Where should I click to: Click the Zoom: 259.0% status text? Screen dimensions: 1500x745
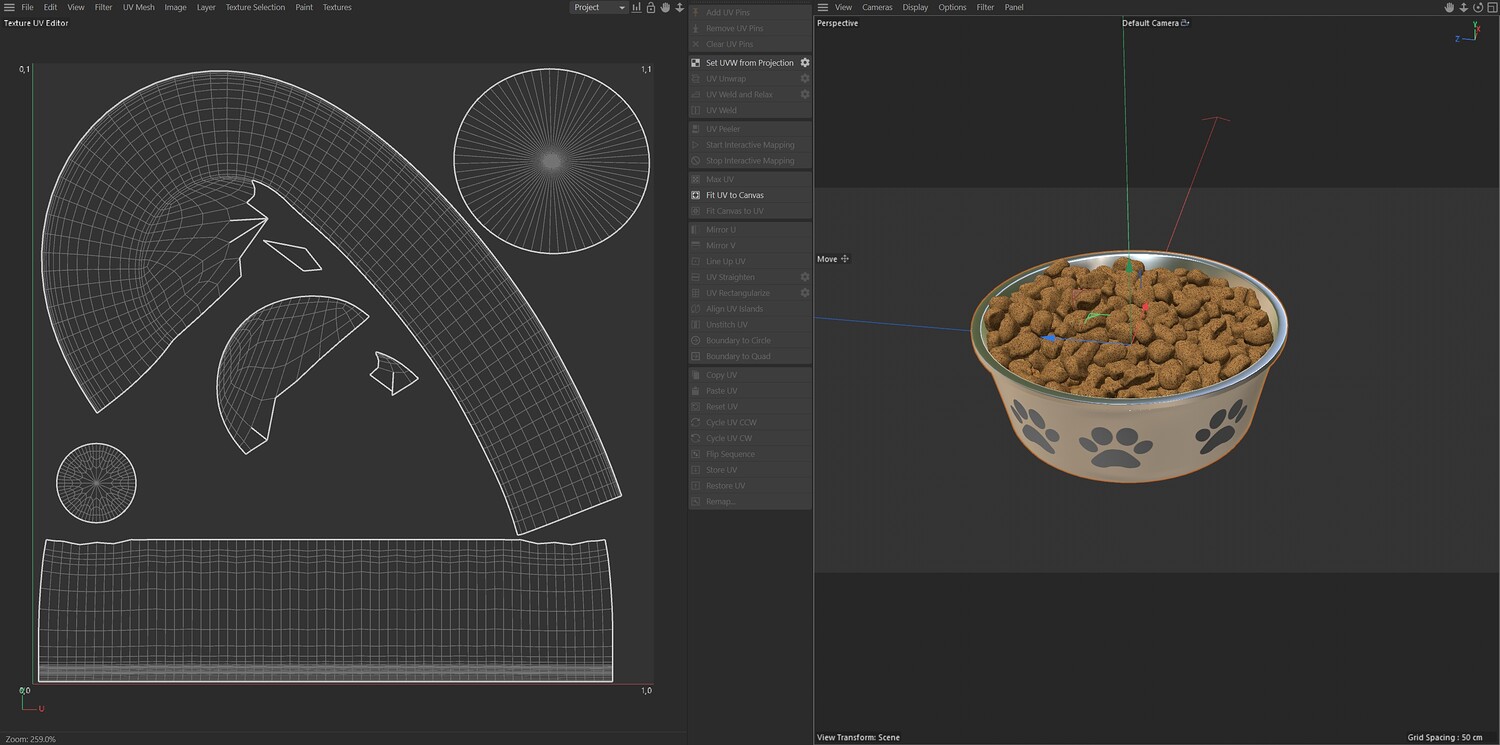pyautogui.click(x=30, y=739)
